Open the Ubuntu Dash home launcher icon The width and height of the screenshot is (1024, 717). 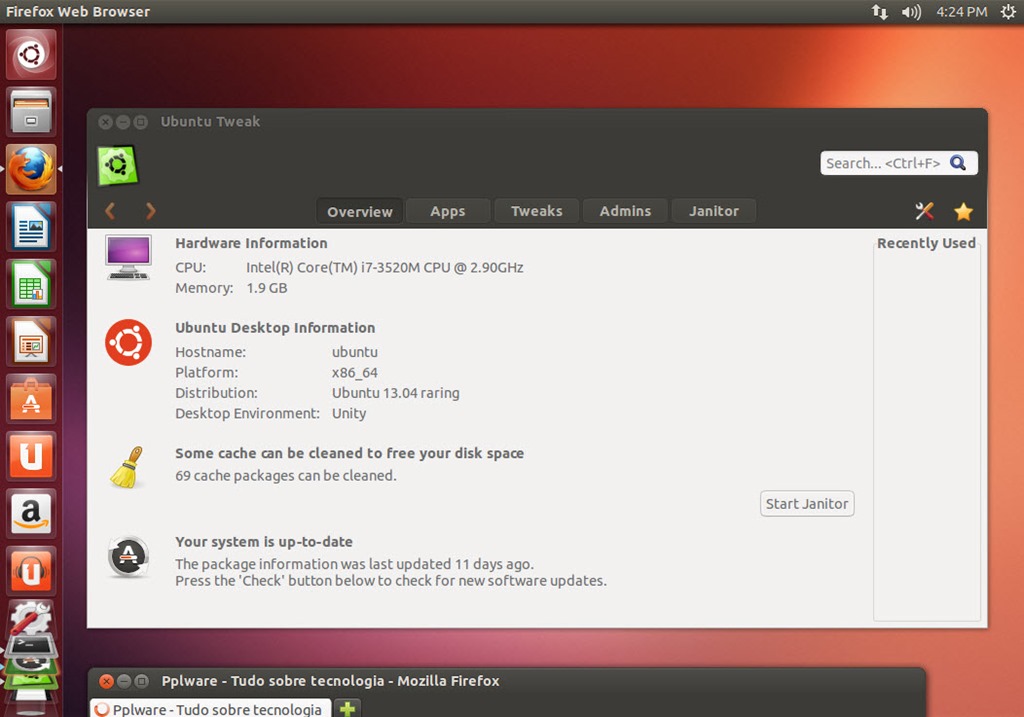pos(31,54)
